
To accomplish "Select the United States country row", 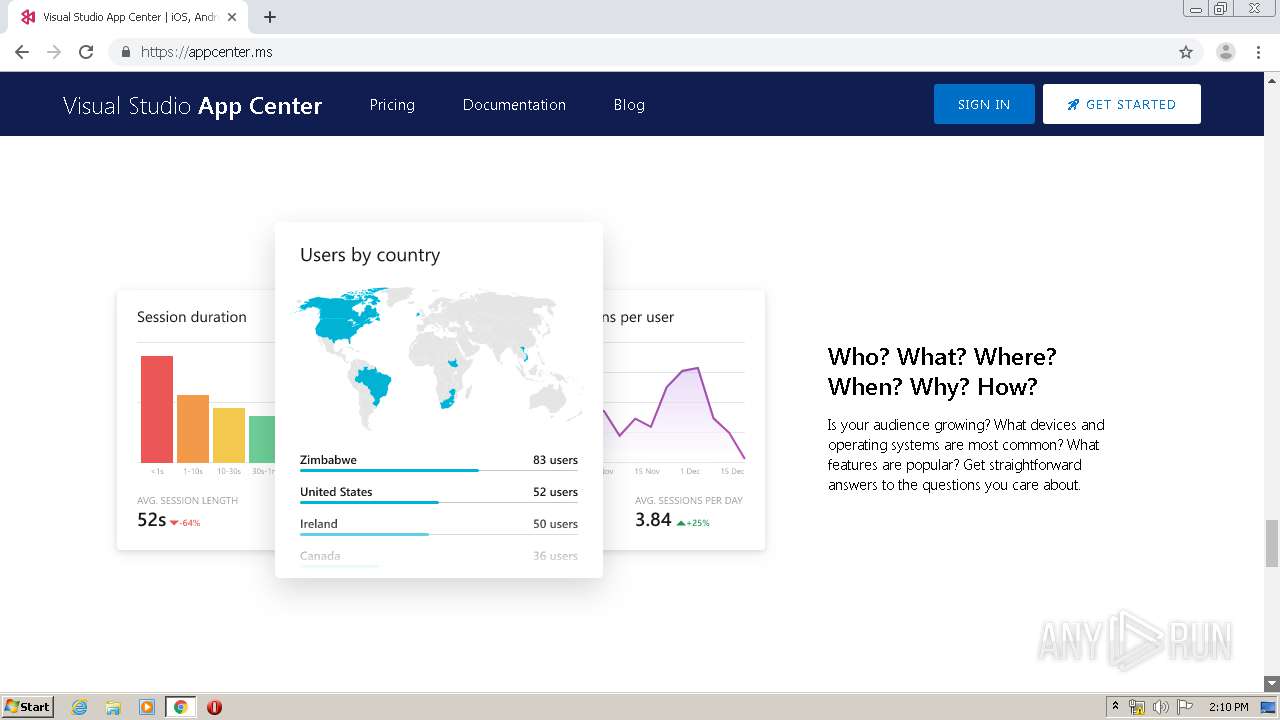I will pyautogui.click(x=439, y=494).
